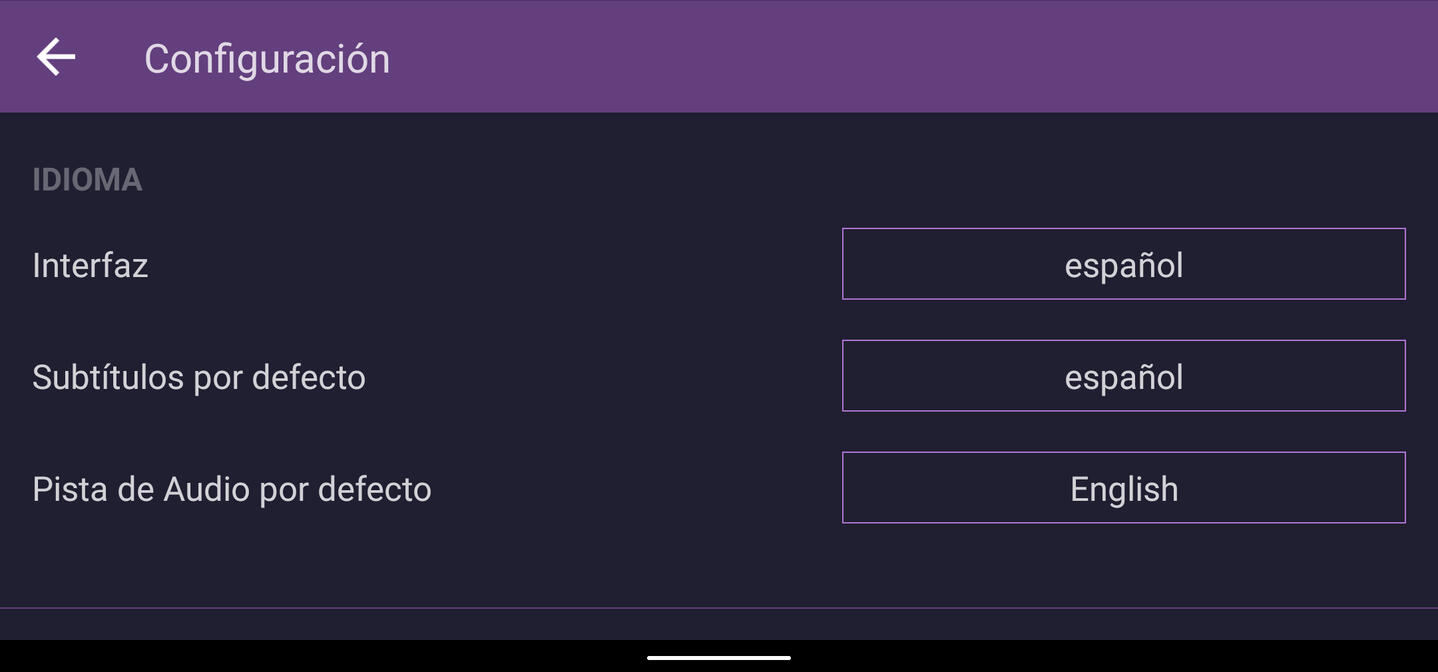The width and height of the screenshot is (1438, 672).
Task: Expand the Subtítulos por defecto dropdown
Action: (x=1123, y=376)
